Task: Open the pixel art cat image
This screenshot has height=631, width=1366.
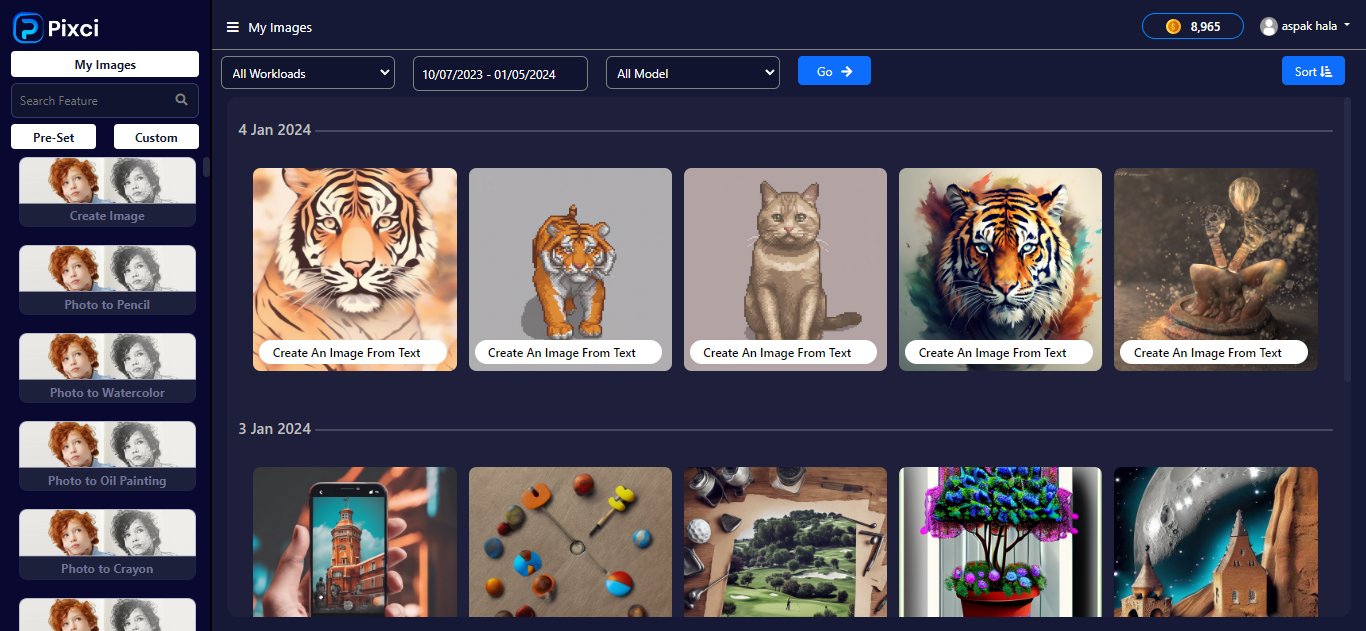Action: point(785,269)
